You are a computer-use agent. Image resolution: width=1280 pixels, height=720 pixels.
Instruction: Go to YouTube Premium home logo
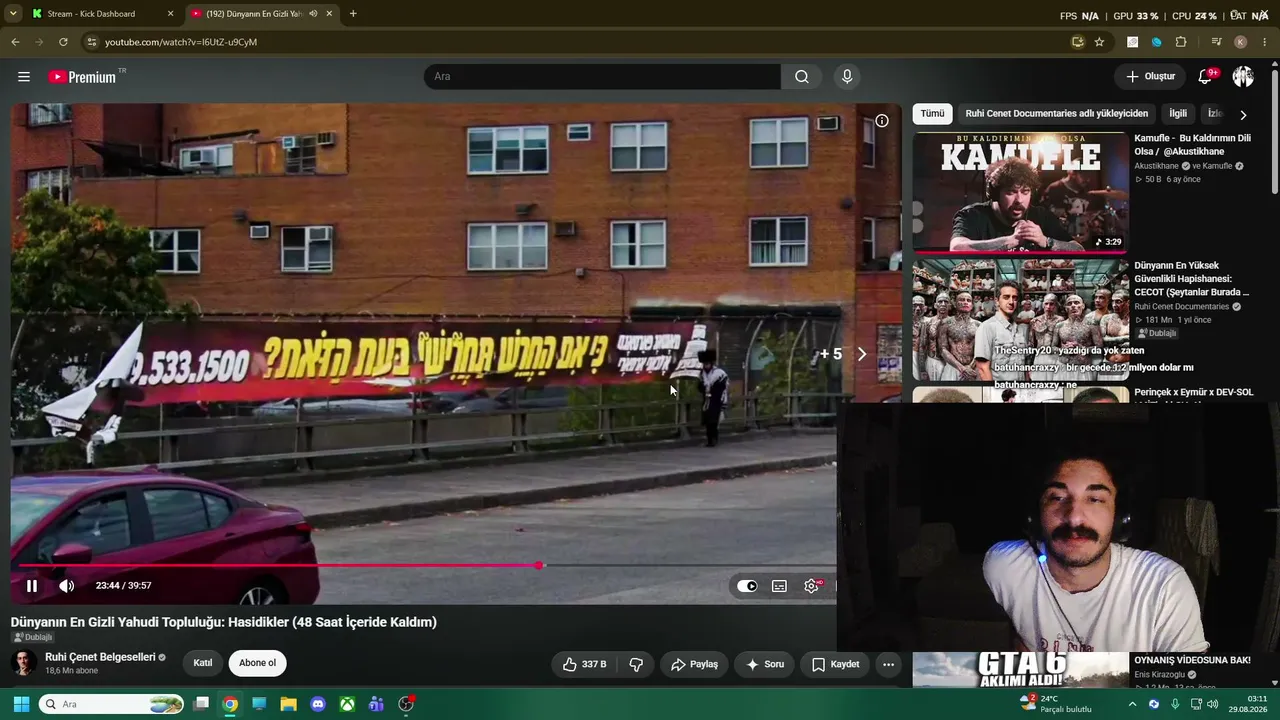coord(82,77)
